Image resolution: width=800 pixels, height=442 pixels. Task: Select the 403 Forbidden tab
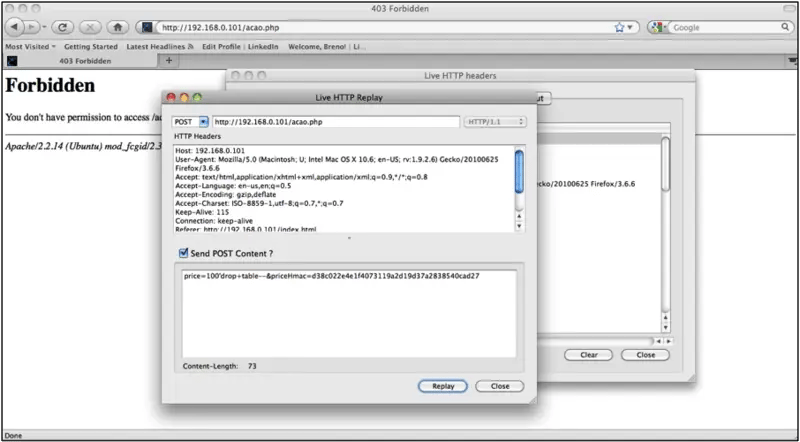(x=83, y=61)
